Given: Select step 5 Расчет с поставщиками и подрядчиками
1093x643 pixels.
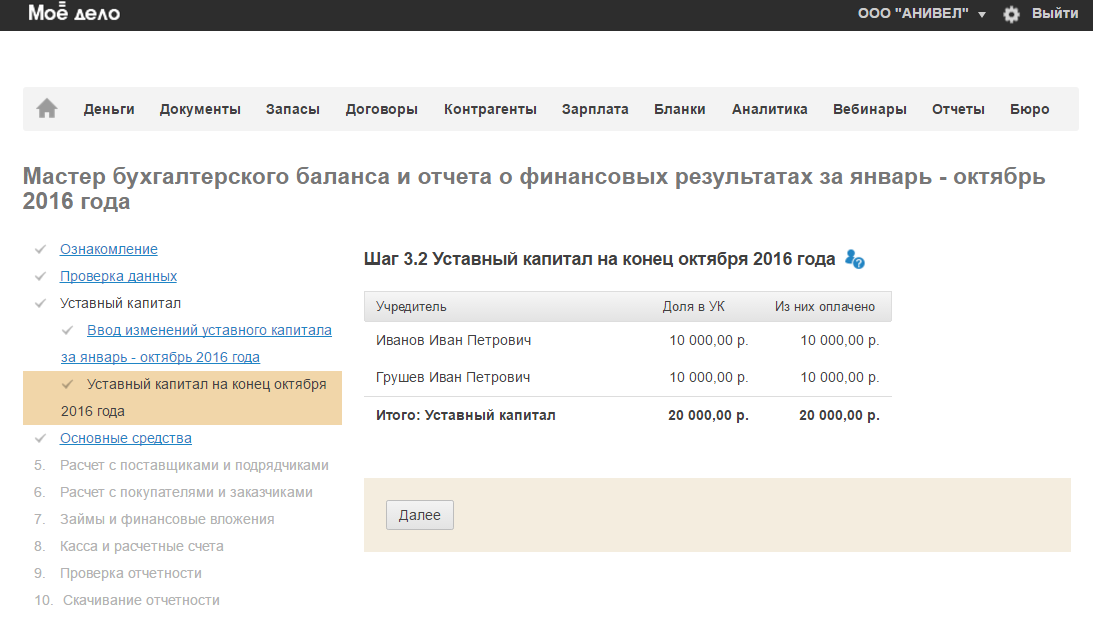Looking at the screenshot, I should click(x=194, y=465).
